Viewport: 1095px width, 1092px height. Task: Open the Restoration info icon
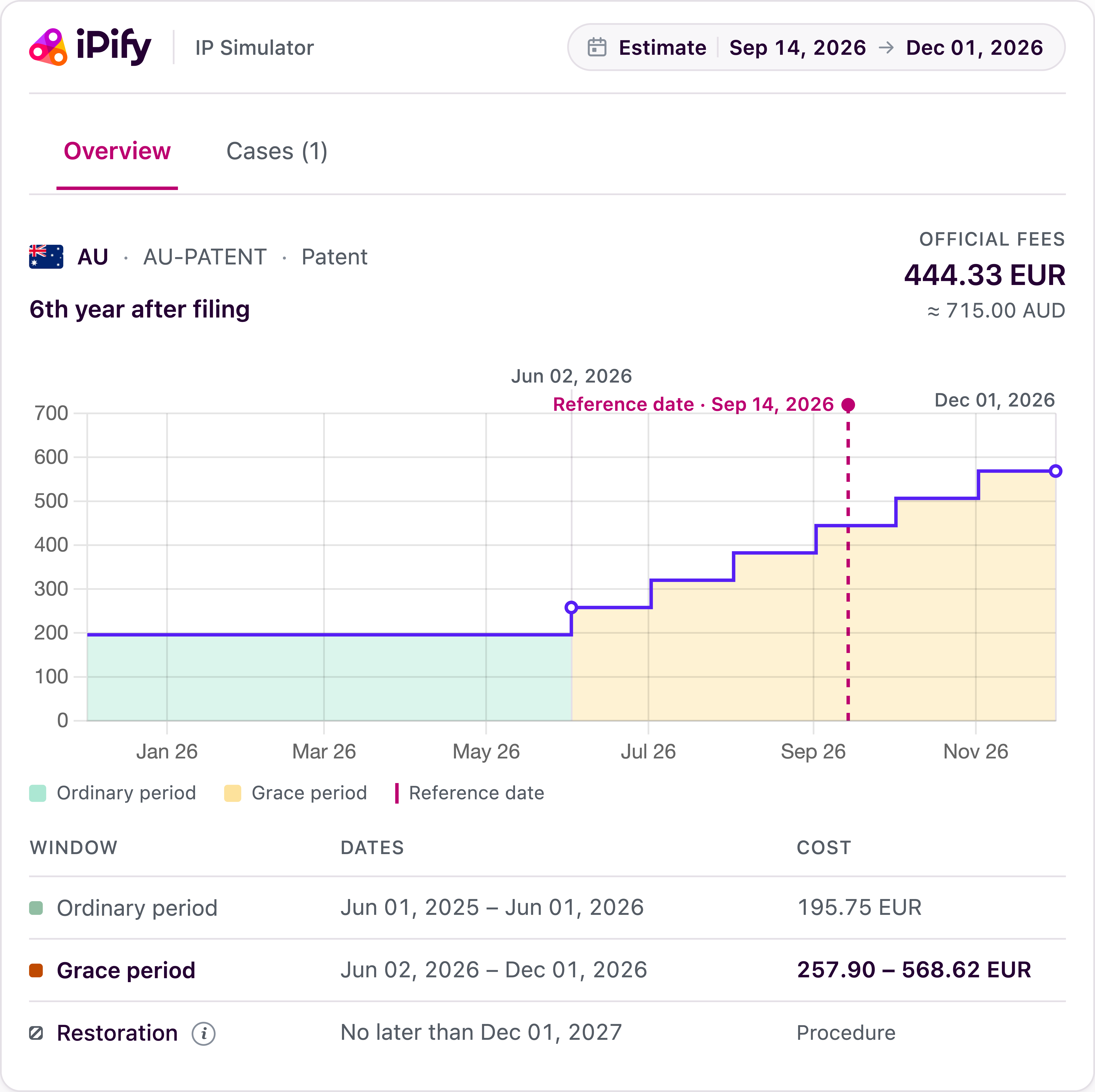point(203,1034)
